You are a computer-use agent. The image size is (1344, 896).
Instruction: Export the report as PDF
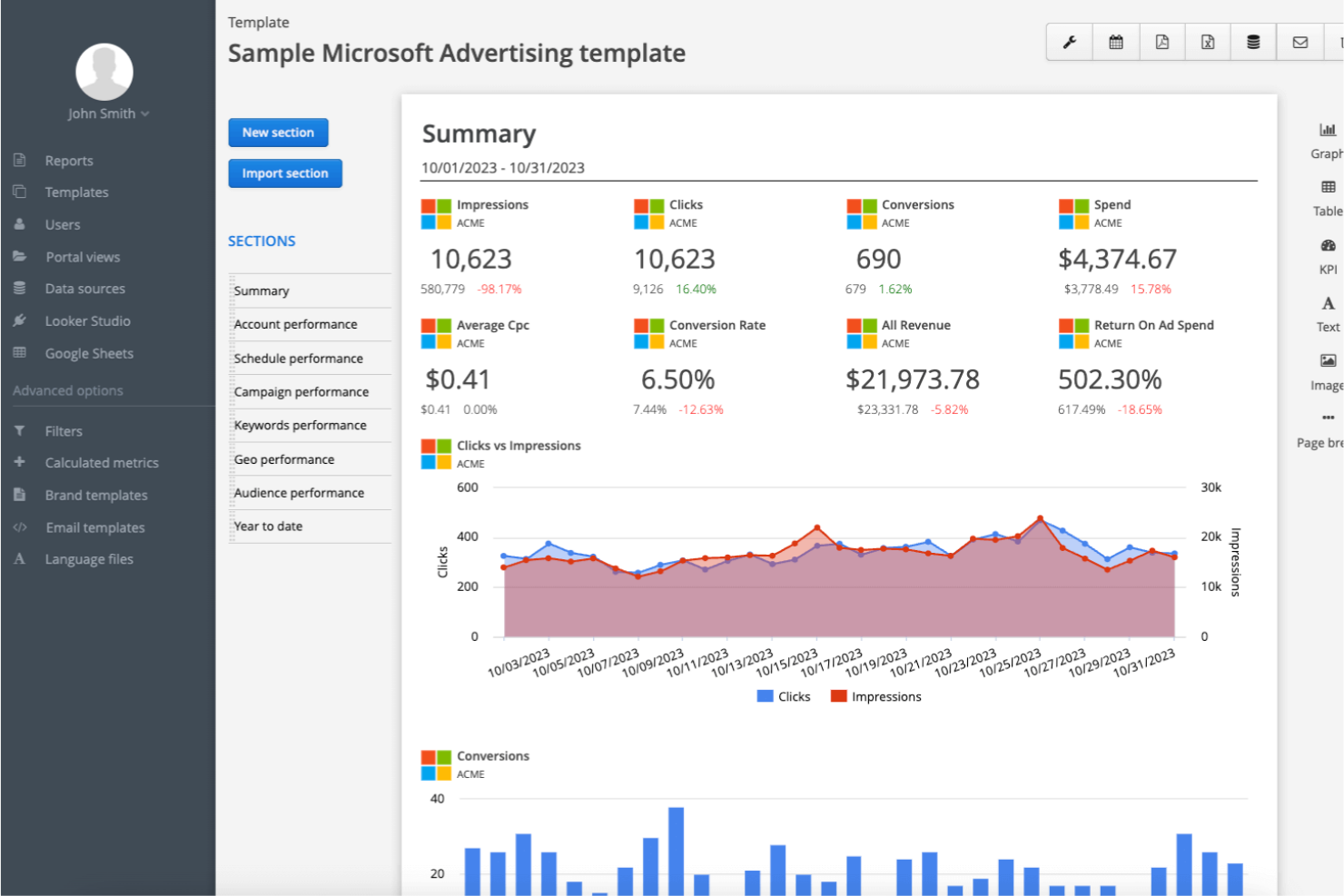pos(1161,42)
